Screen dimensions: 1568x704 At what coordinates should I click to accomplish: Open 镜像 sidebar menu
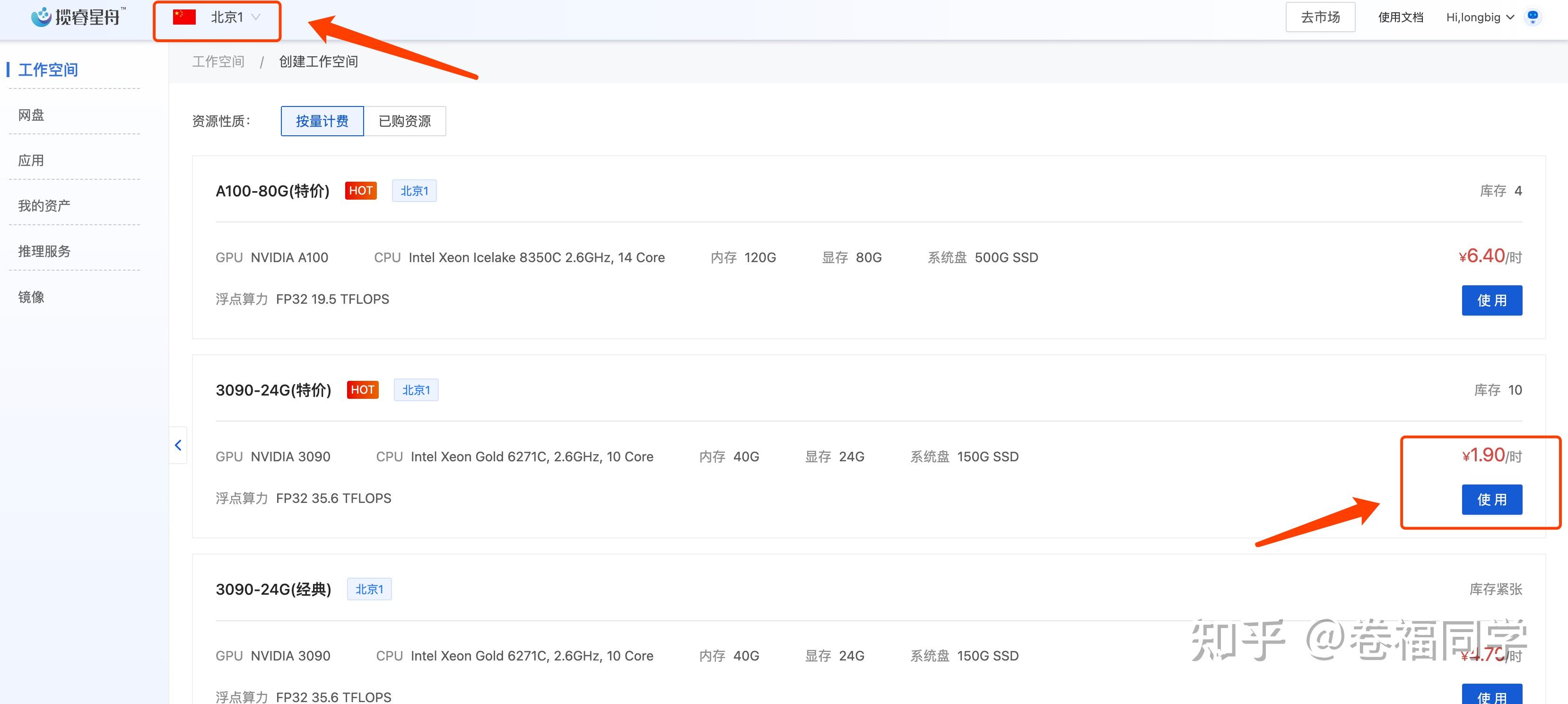pyautogui.click(x=31, y=297)
